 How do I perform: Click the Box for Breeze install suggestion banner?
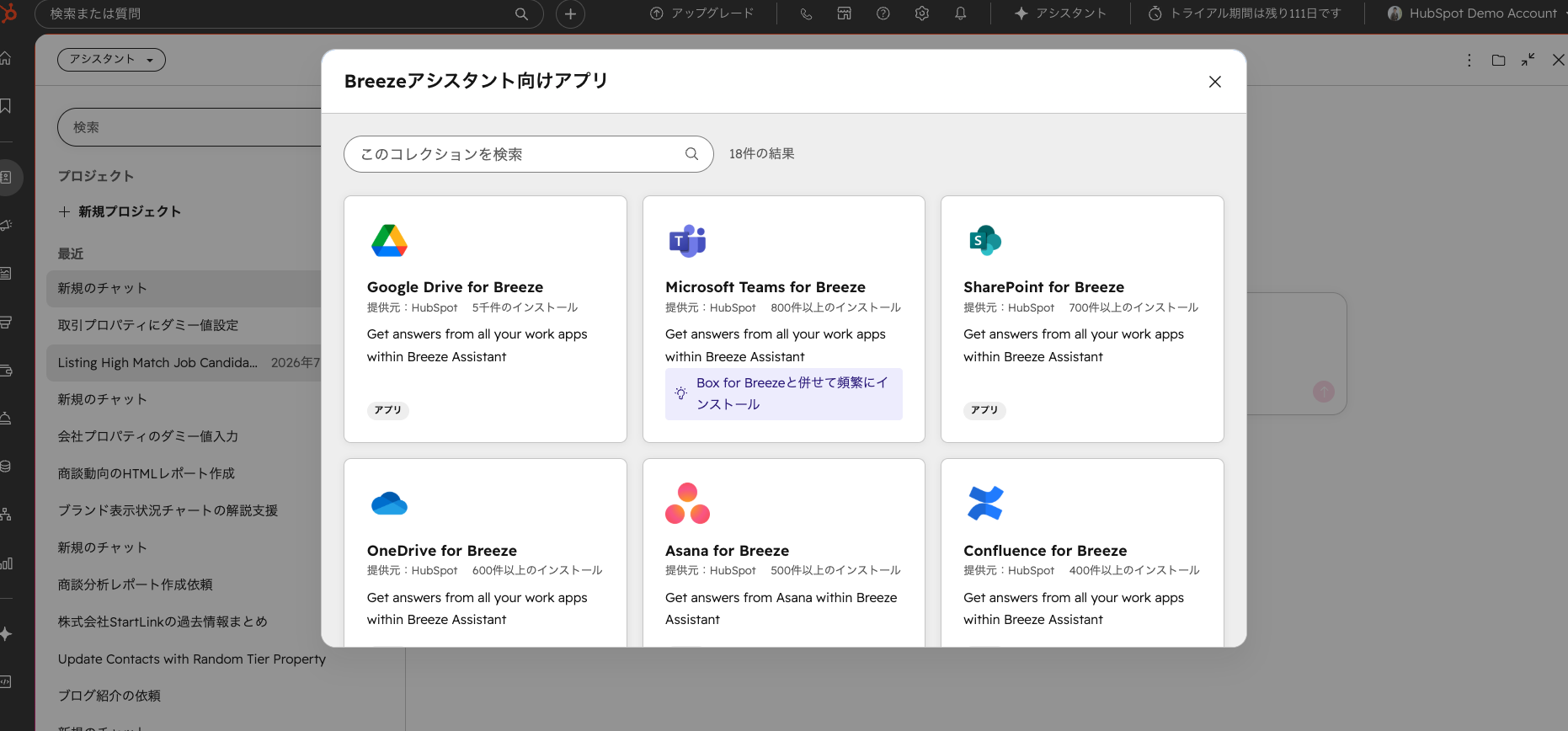[x=784, y=393]
